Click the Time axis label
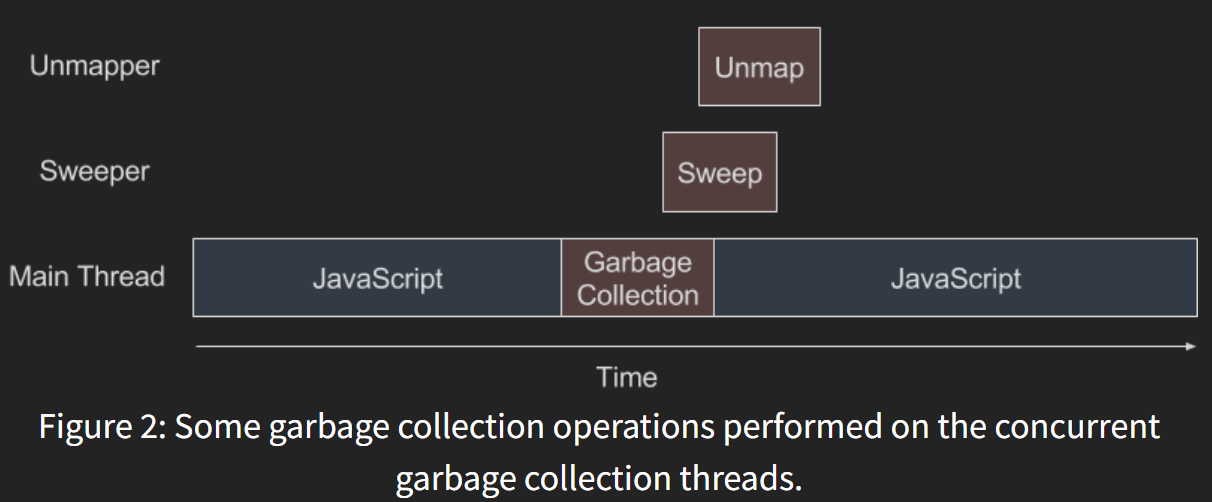Screen dimensions: 1212x502 (x=627, y=377)
